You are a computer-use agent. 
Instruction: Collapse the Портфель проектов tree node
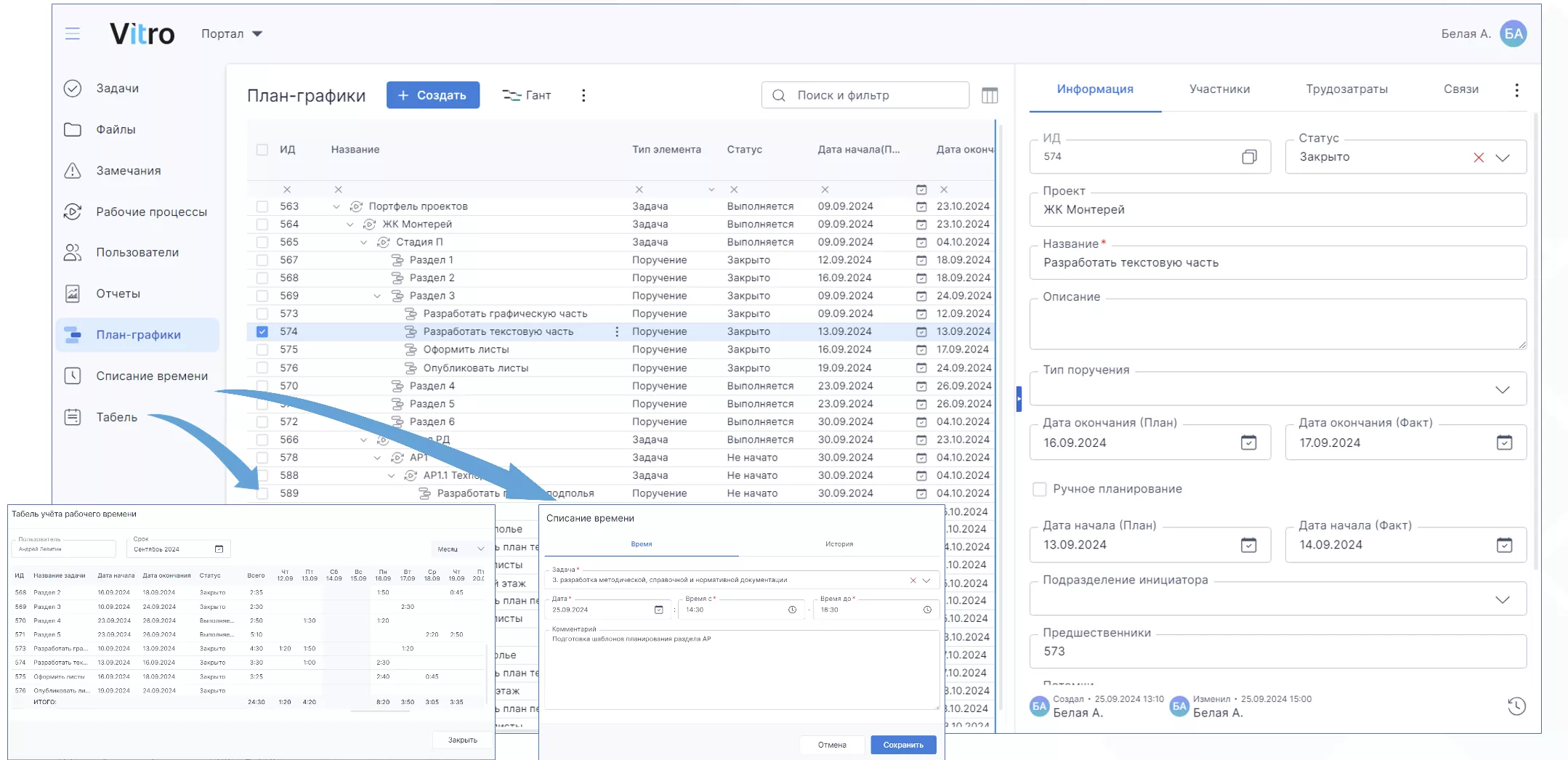pos(336,206)
